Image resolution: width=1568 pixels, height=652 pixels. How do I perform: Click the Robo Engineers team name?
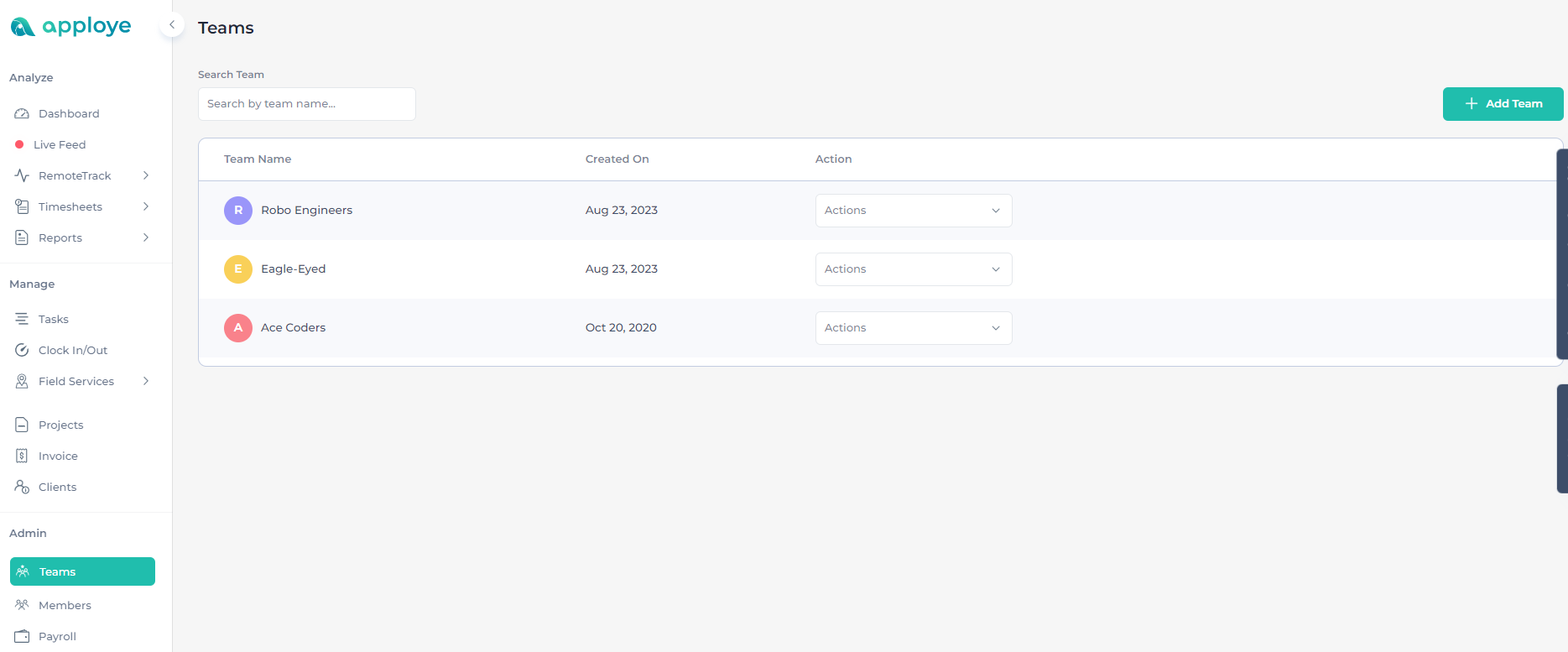tap(306, 211)
